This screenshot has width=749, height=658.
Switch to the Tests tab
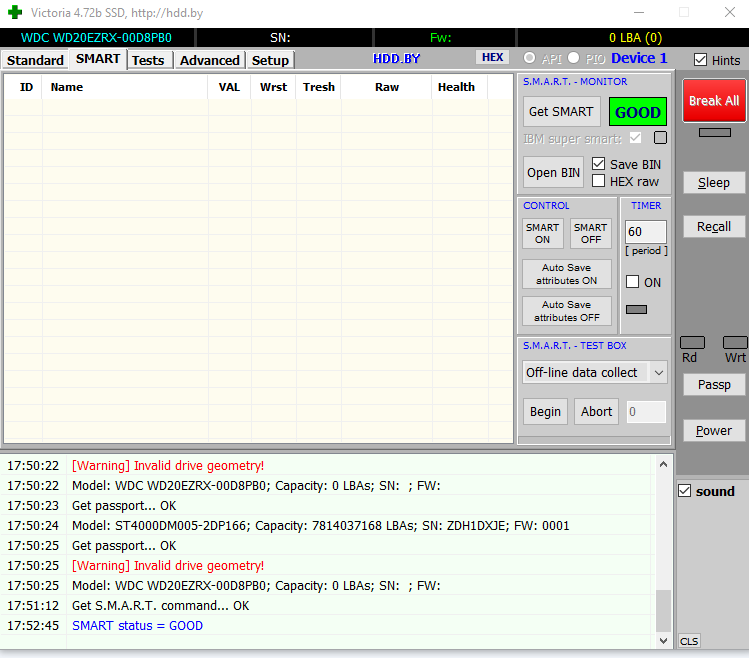[x=148, y=60]
